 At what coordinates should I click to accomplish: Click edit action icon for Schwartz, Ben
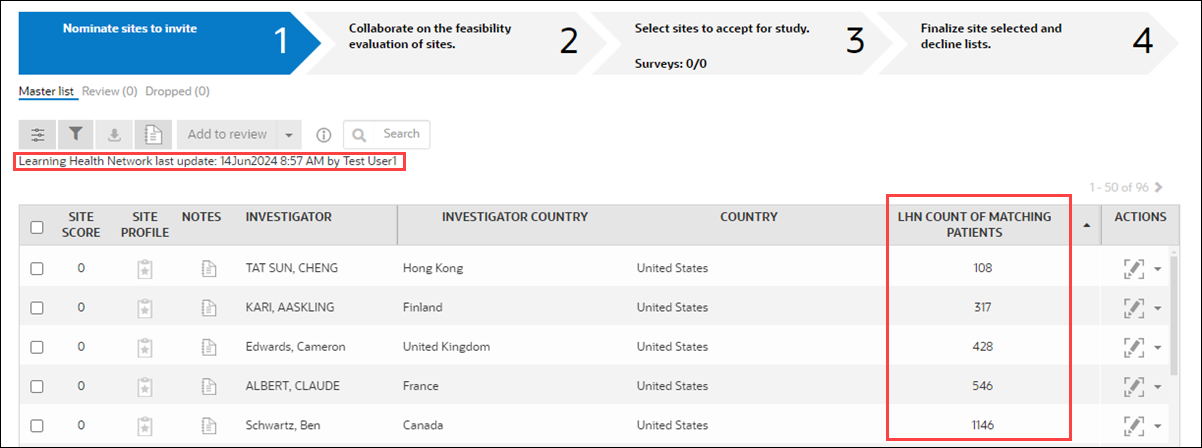tap(1134, 425)
